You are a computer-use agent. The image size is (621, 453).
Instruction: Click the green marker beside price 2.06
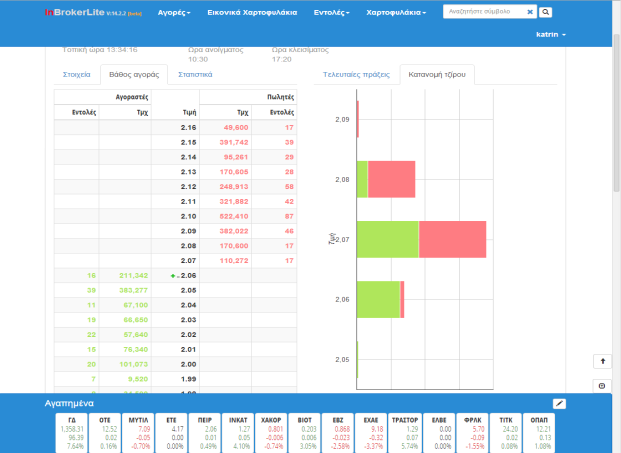click(x=174, y=274)
